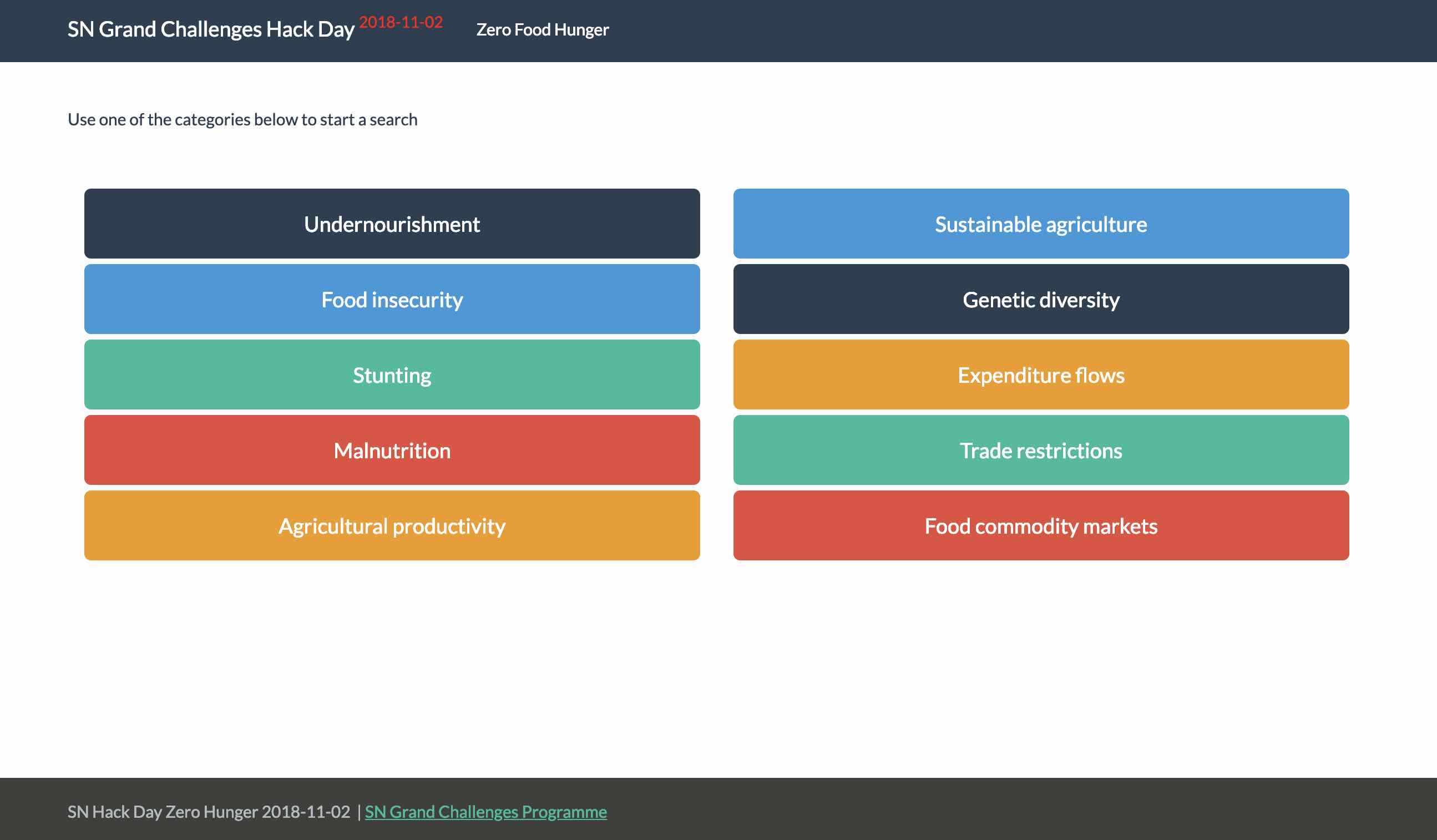1437x840 pixels.
Task: Click empty white area below category buttons
Action: (x=718, y=667)
